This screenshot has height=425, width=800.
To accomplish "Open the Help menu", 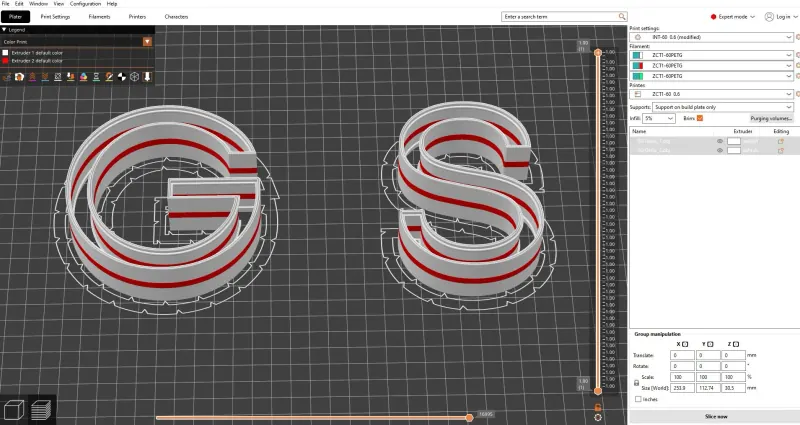I will (x=112, y=4).
